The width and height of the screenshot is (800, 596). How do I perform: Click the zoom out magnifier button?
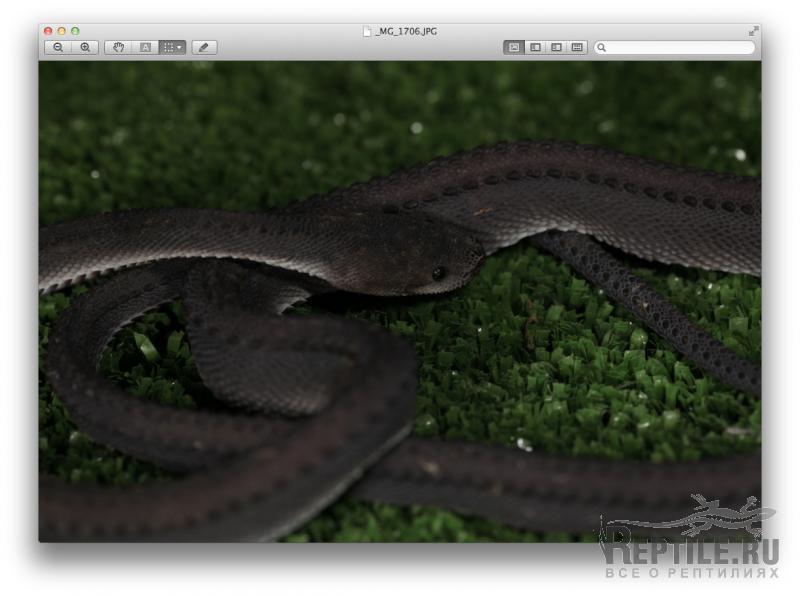coord(58,47)
